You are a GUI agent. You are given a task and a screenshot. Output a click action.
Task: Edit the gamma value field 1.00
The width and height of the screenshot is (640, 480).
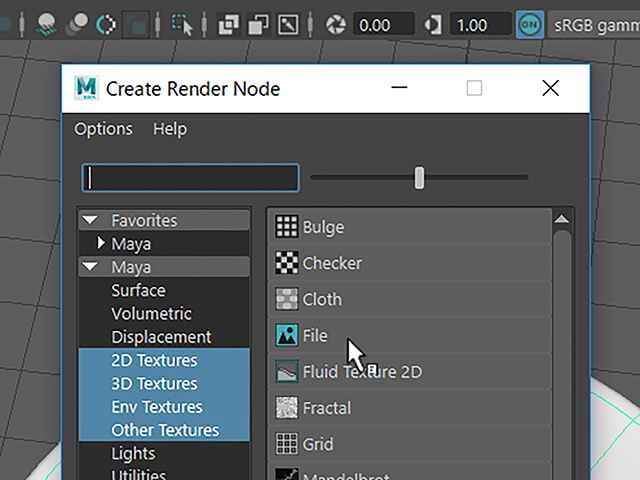pyautogui.click(x=480, y=25)
